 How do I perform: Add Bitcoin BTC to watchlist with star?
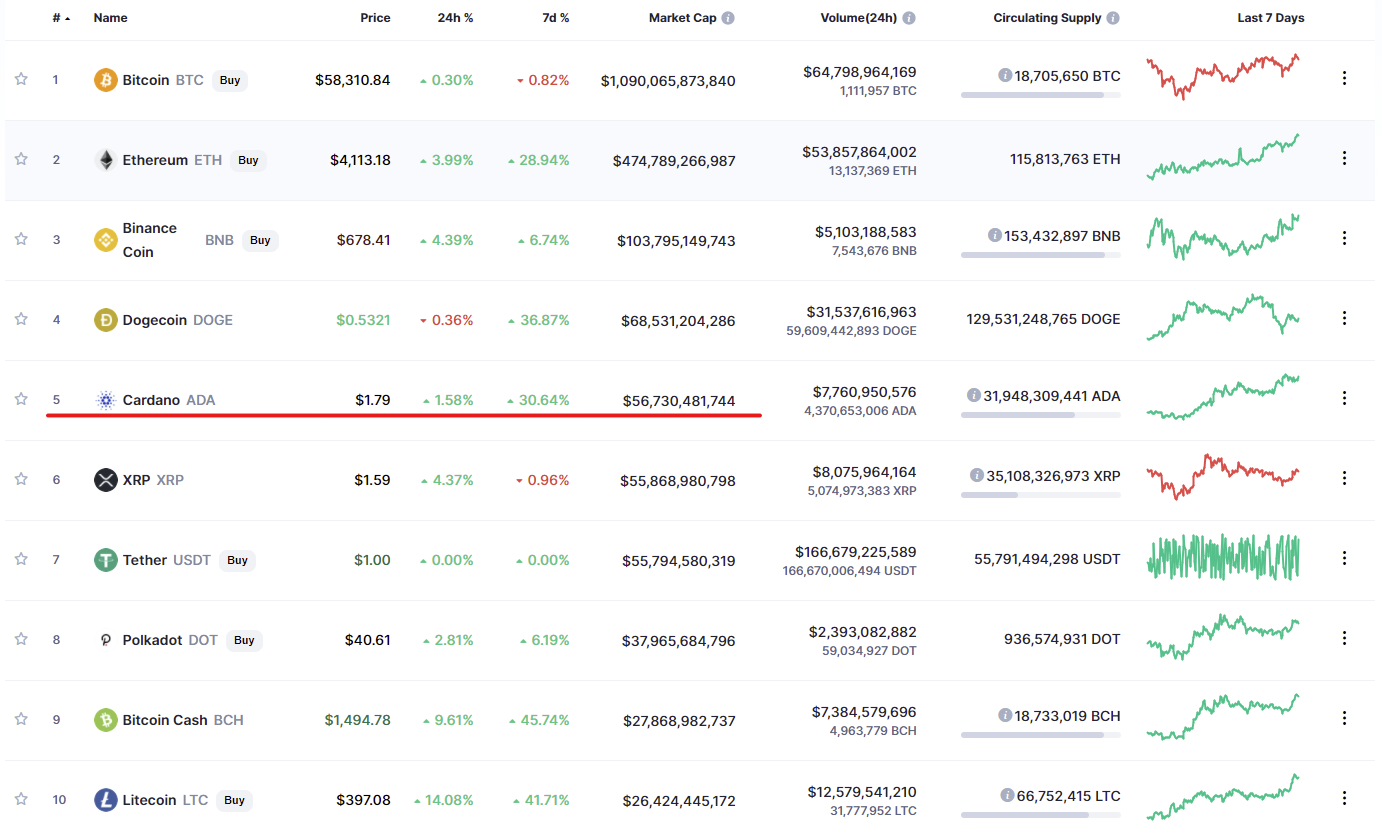pos(21,79)
